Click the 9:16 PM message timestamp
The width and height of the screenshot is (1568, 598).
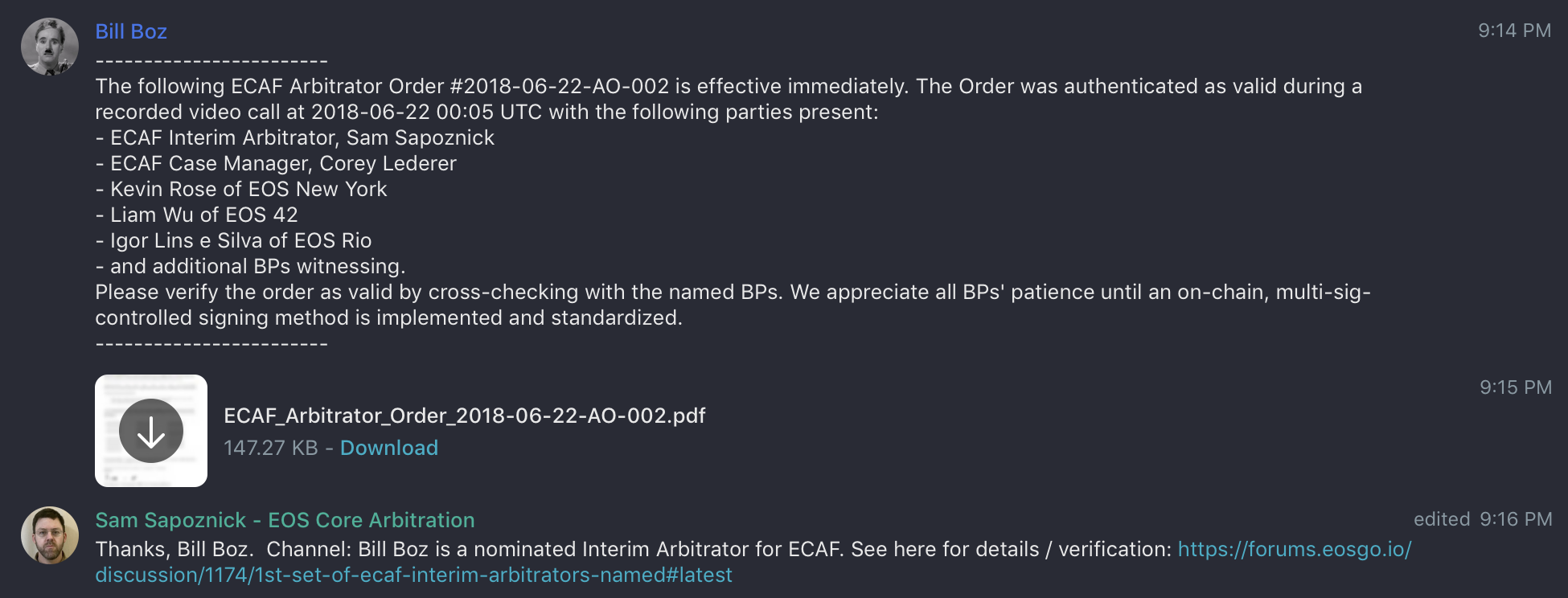pos(1516,519)
